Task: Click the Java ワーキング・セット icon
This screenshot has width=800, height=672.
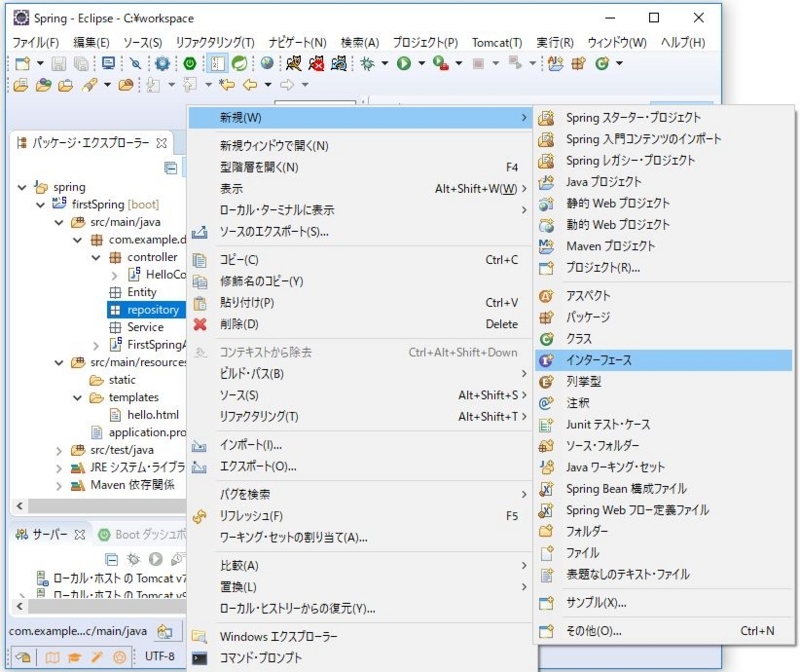Action: pos(546,467)
